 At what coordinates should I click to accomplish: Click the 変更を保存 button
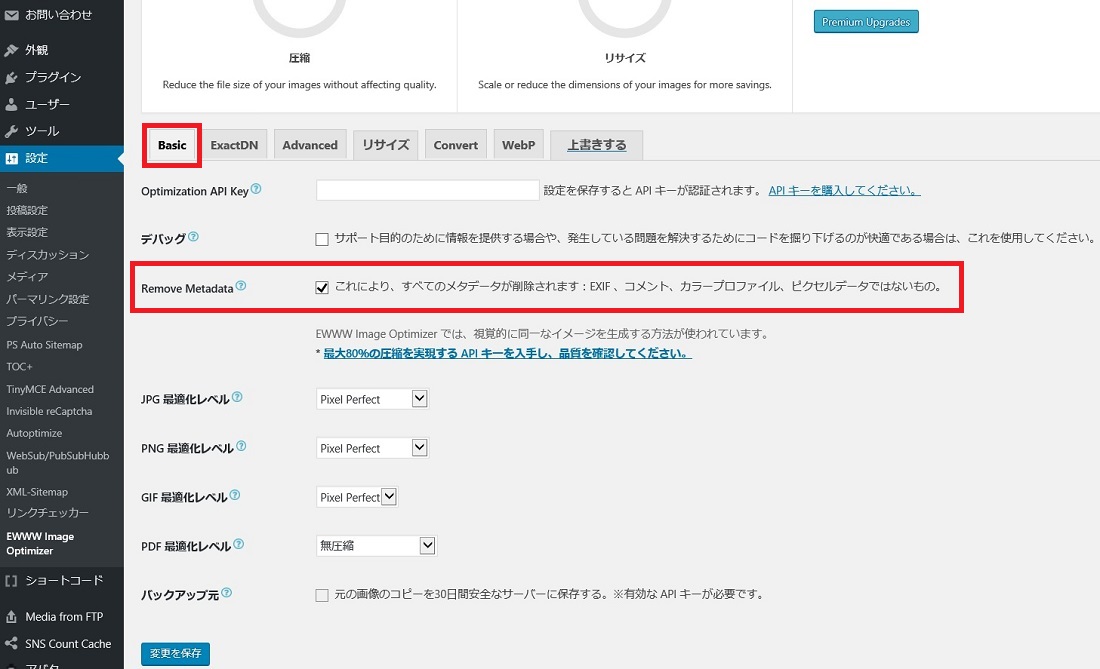point(175,654)
